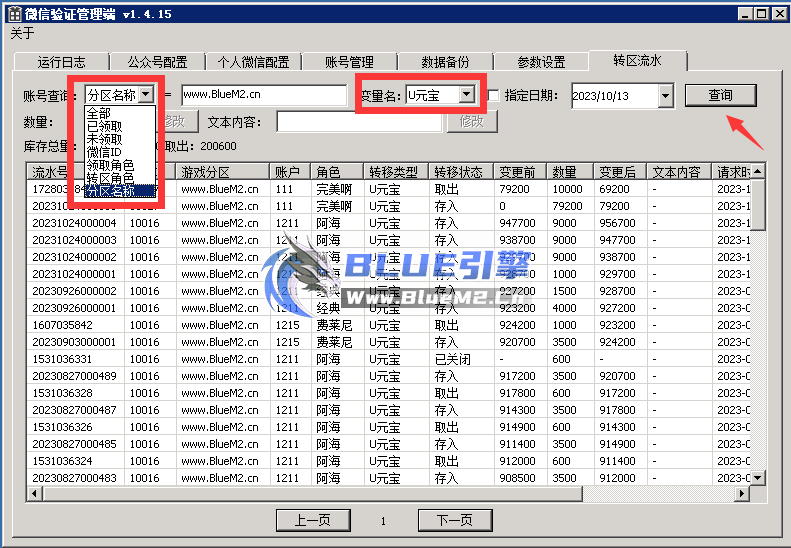Open the 关于 menu
This screenshot has width=791, height=548.
22,33
